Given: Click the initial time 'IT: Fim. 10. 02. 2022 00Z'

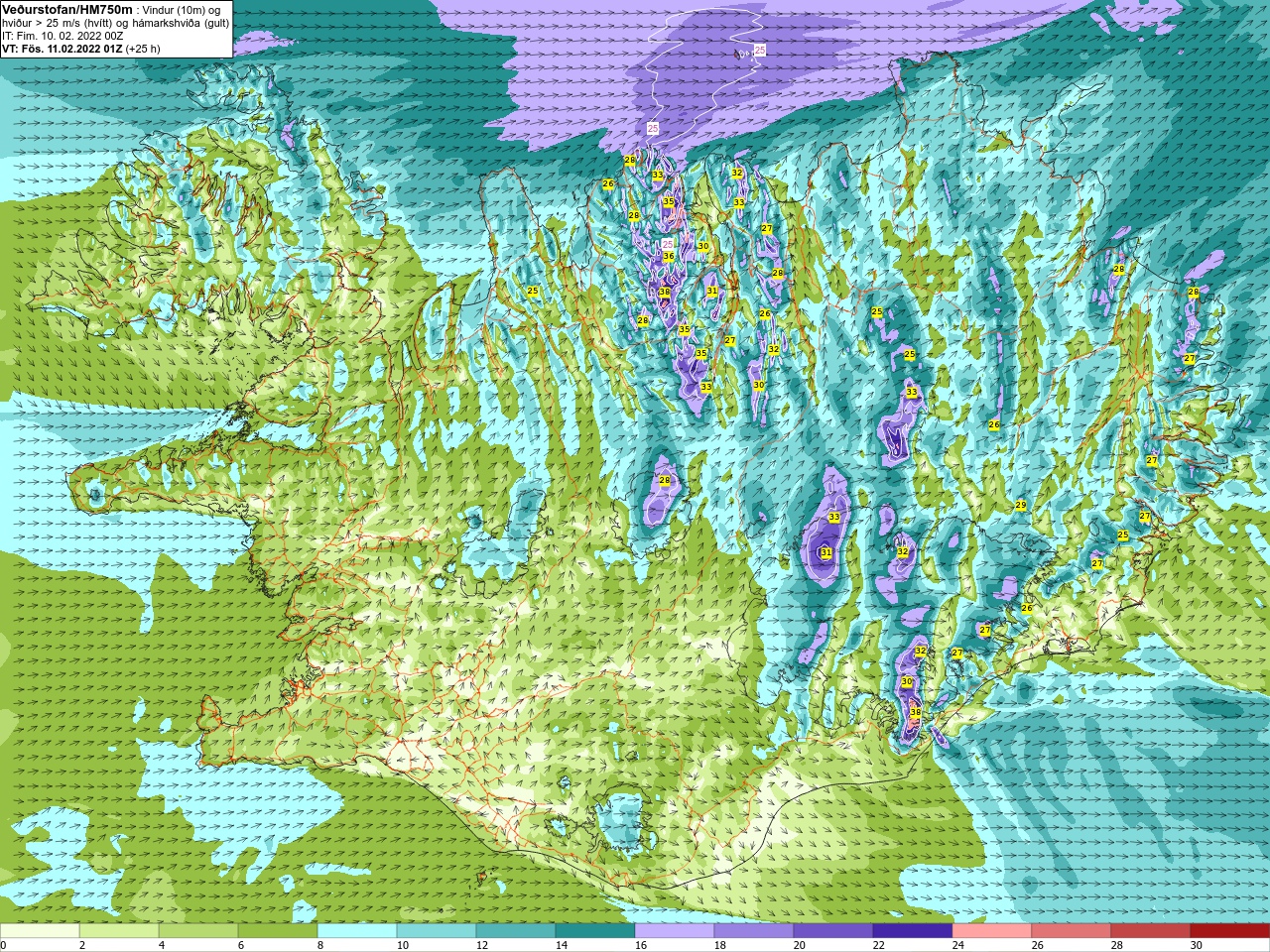Looking at the screenshot, I should click(63, 36).
